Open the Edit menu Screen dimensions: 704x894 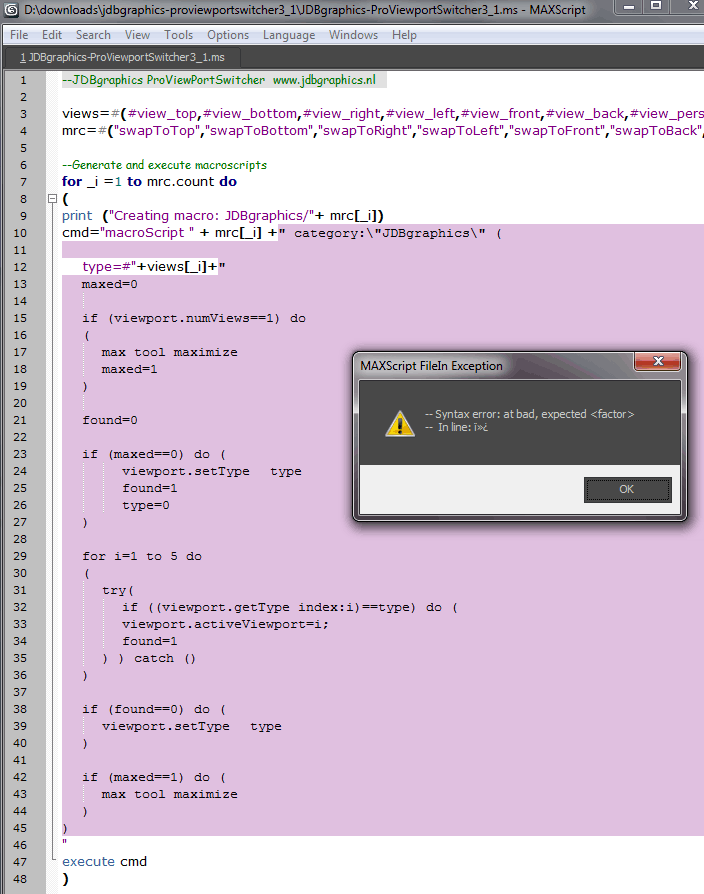[x=52, y=35]
